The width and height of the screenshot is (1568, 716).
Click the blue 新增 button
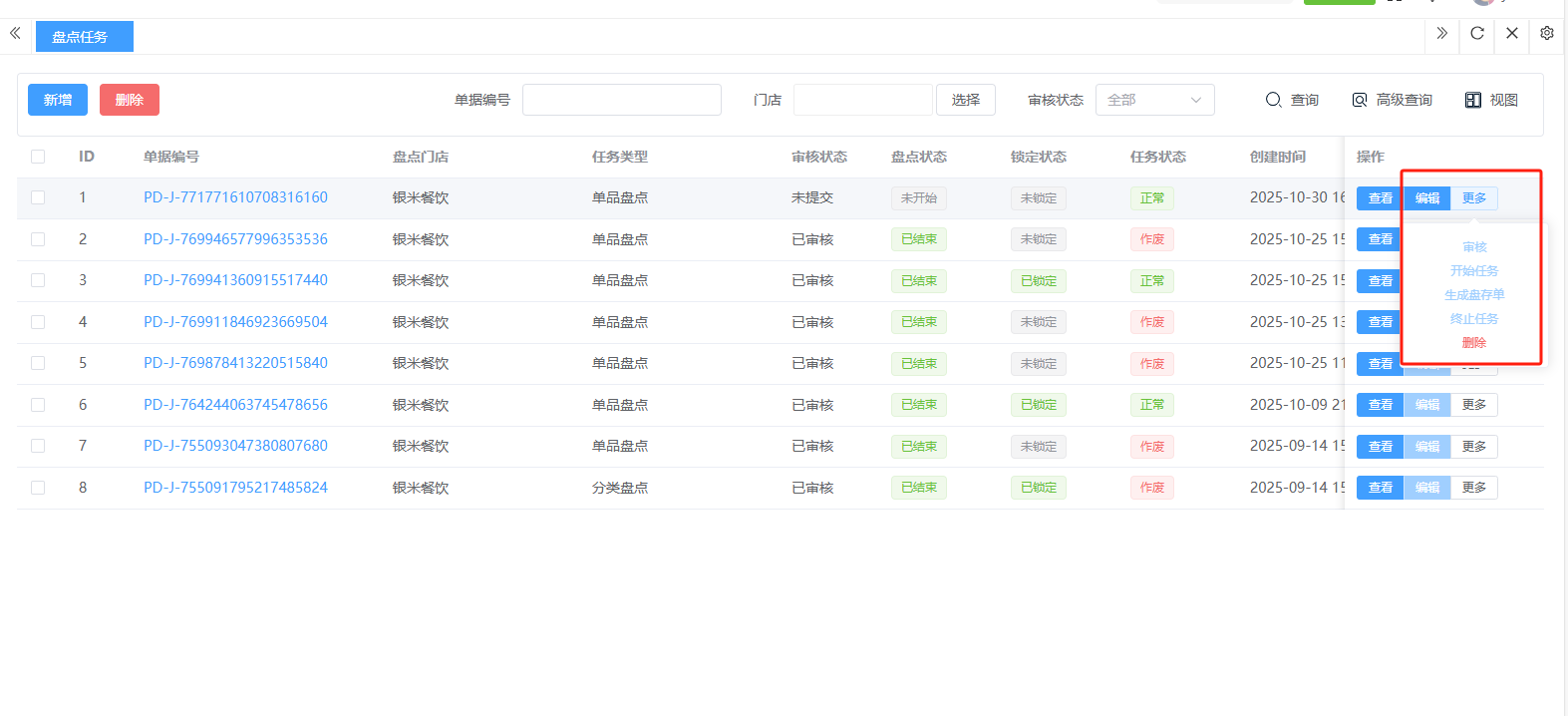tap(58, 100)
